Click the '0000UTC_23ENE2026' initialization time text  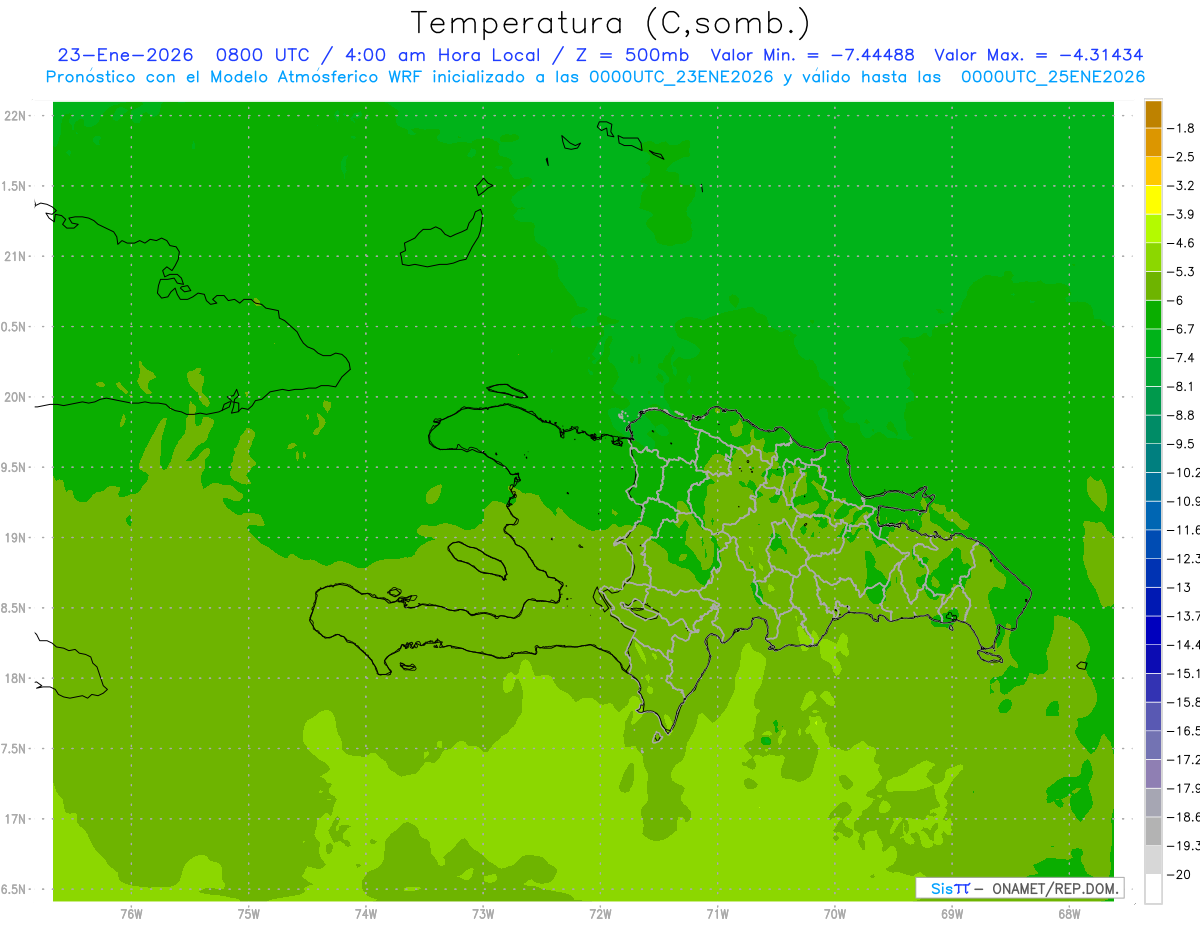click(681, 77)
